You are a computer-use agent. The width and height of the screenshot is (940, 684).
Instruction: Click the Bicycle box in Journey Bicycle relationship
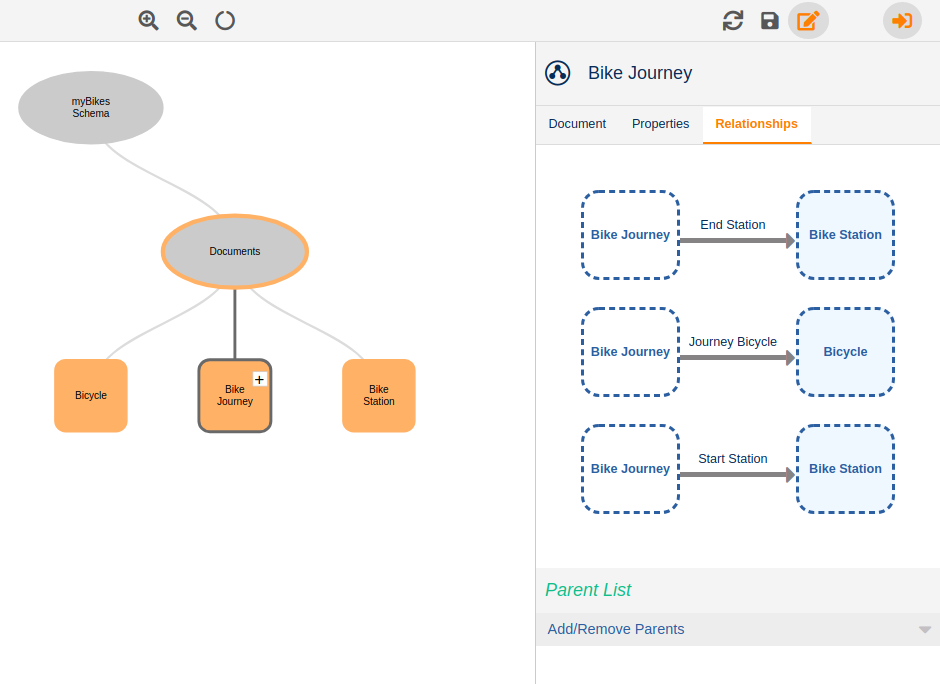coord(845,352)
